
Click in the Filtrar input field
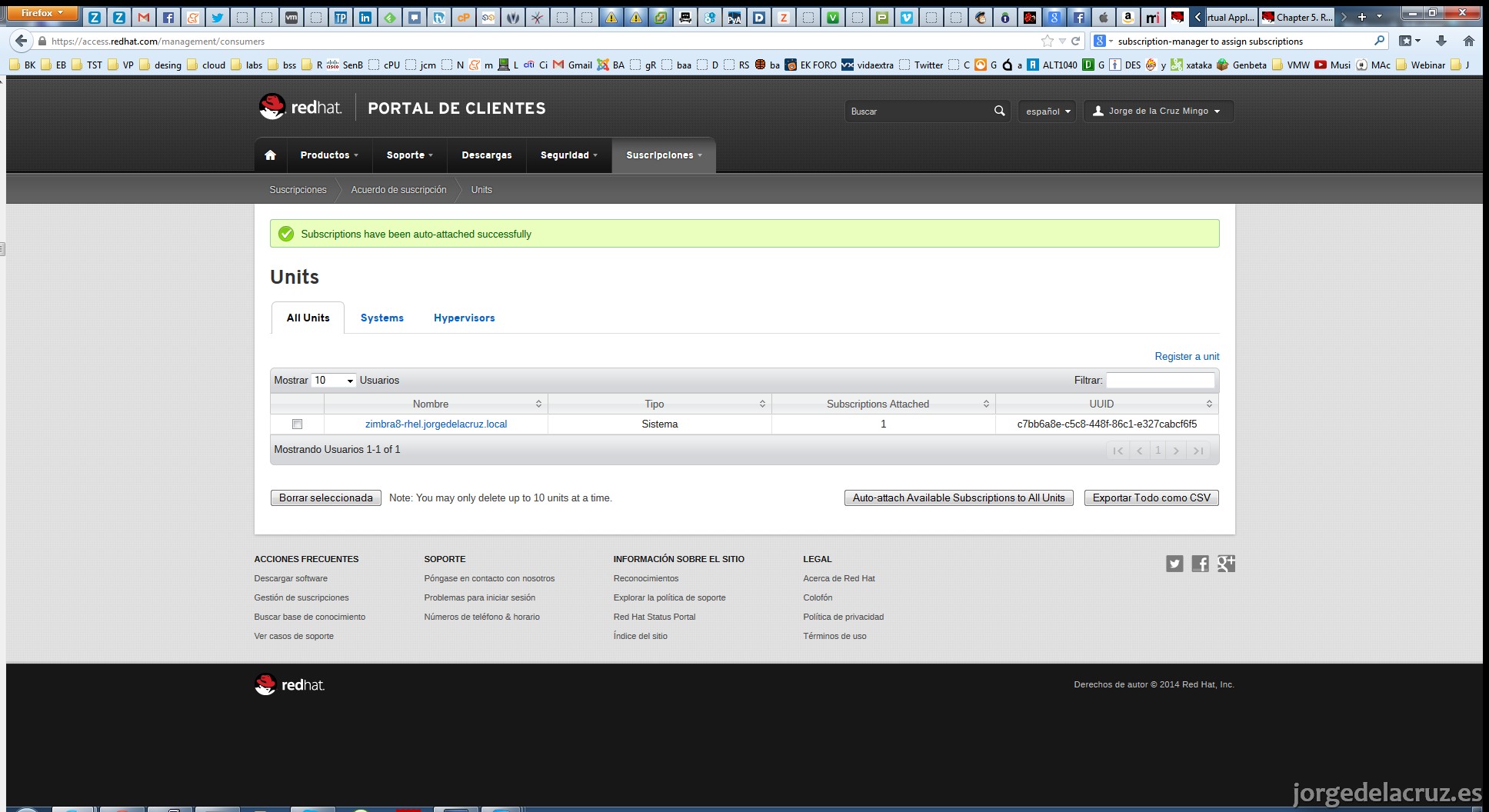[1160, 380]
